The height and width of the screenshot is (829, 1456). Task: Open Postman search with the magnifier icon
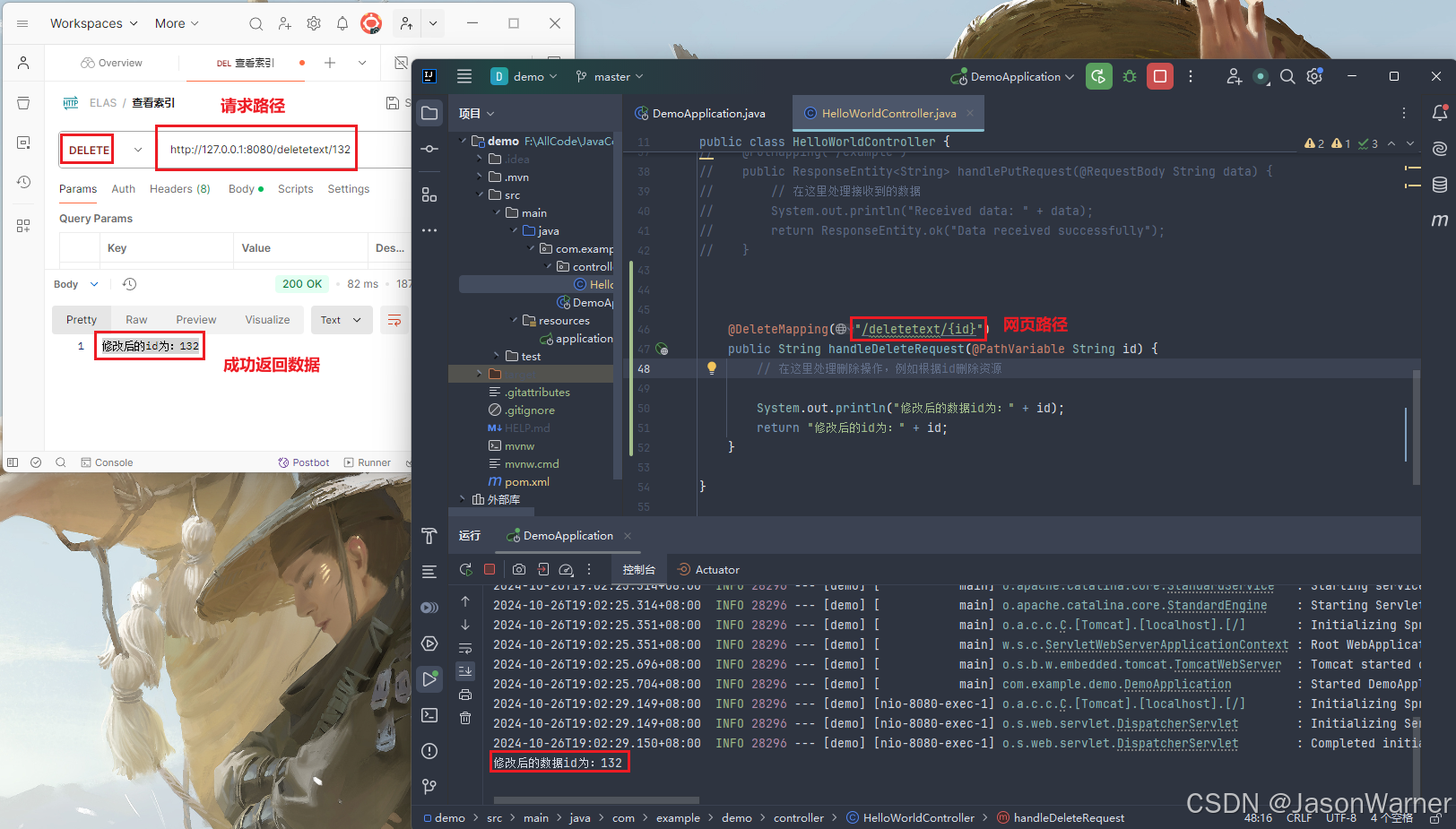point(256,23)
